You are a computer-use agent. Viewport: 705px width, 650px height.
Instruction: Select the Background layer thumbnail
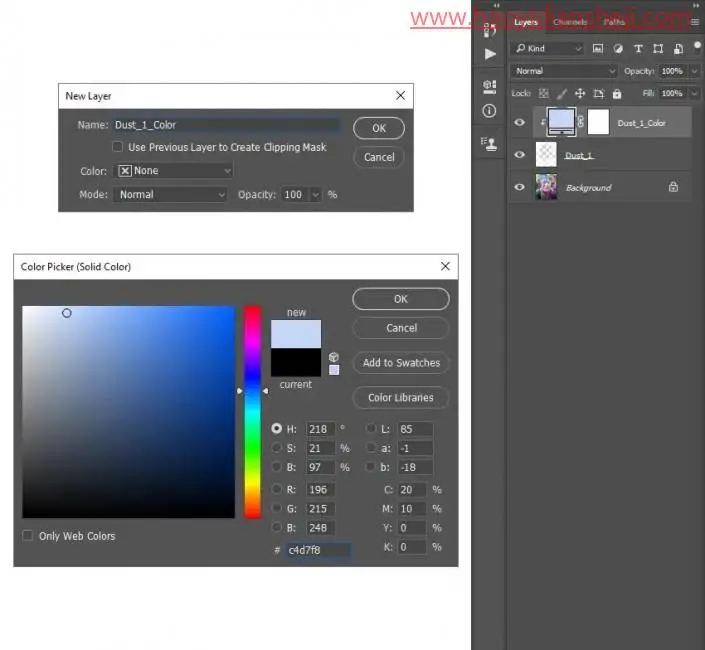[x=546, y=187]
